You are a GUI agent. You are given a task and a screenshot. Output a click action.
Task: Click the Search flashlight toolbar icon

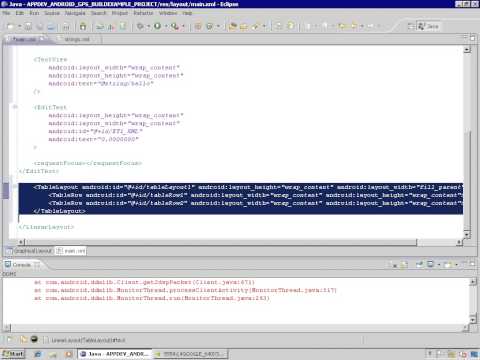(x=256, y=26)
